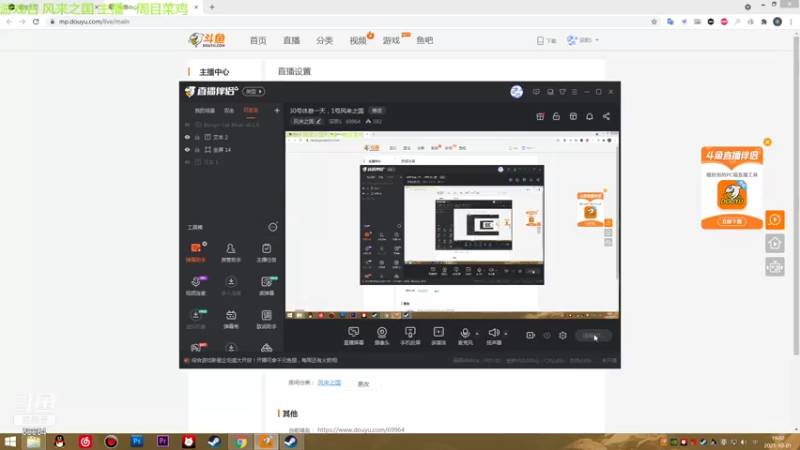Add a screen capture source from bottom bar
The width and height of the screenshot is (800, 450).
coord(354,336)
